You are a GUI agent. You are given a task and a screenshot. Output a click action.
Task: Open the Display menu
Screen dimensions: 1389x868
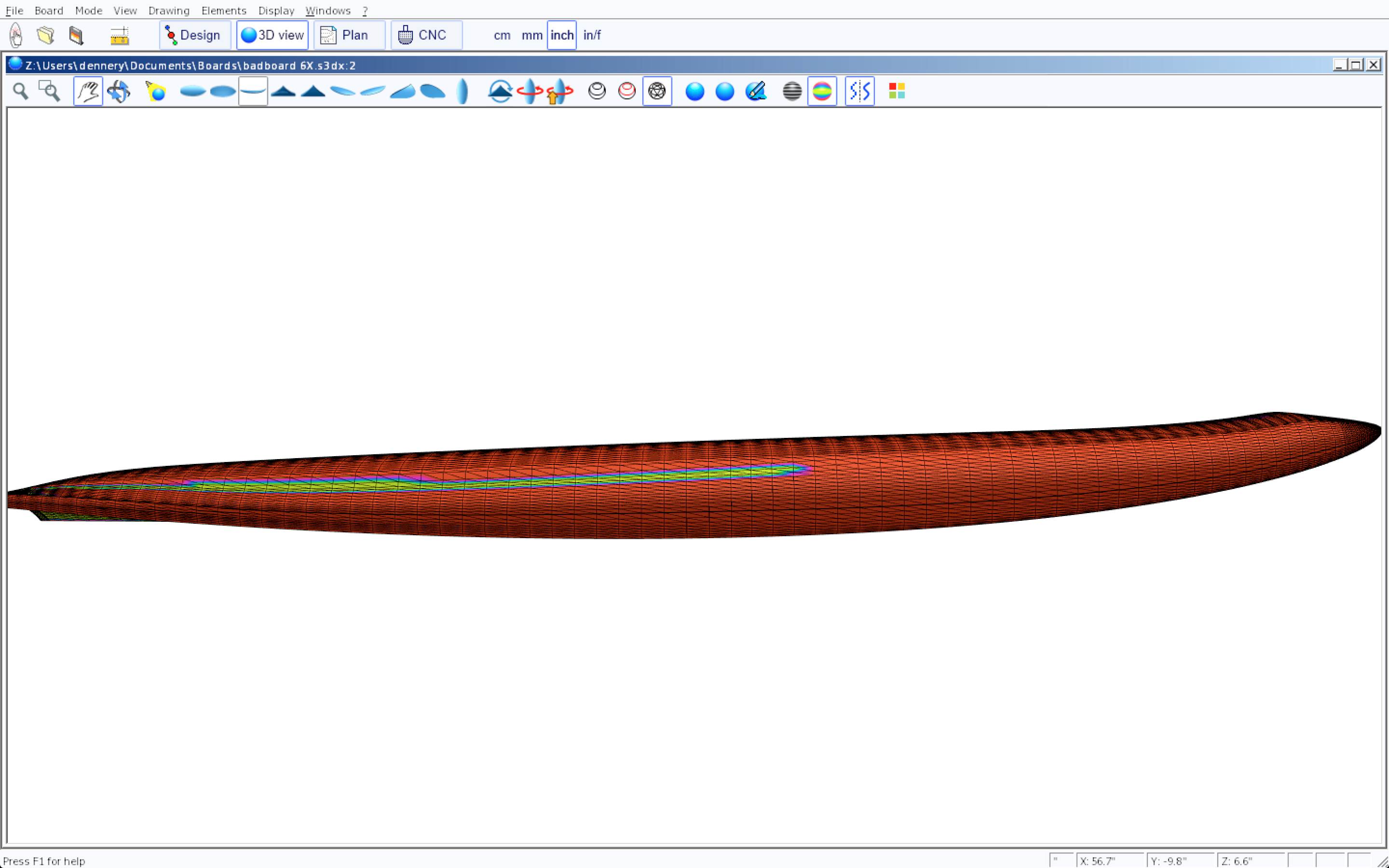[276, 10]
